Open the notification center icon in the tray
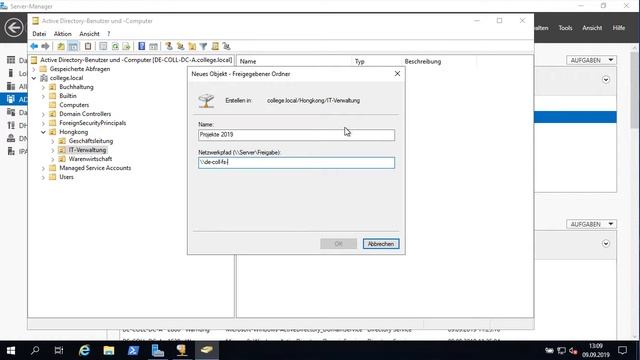The height and width of the screenshot is (360, 640). pos(622,350)
